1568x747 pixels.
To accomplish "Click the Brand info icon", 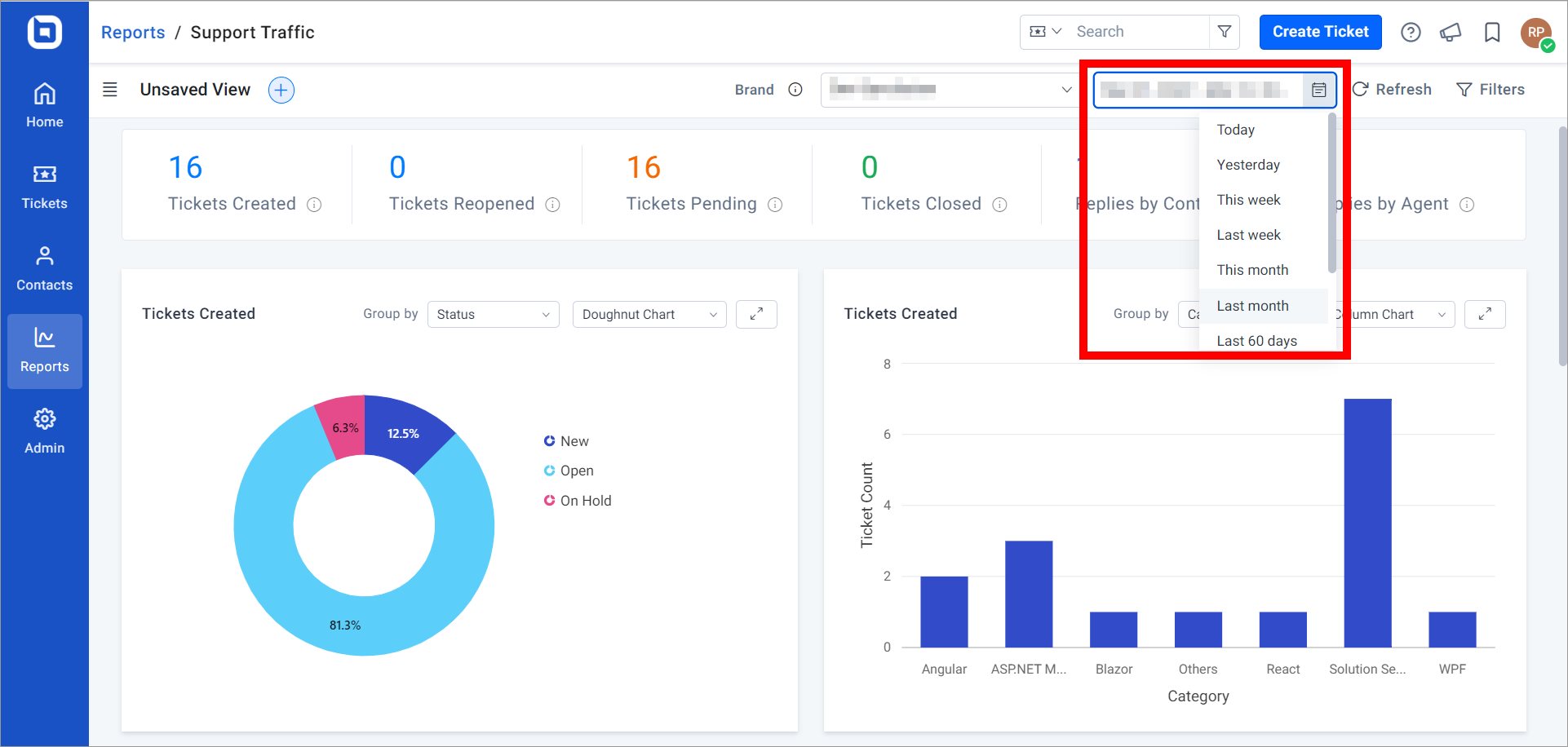I will coord(795,90).
